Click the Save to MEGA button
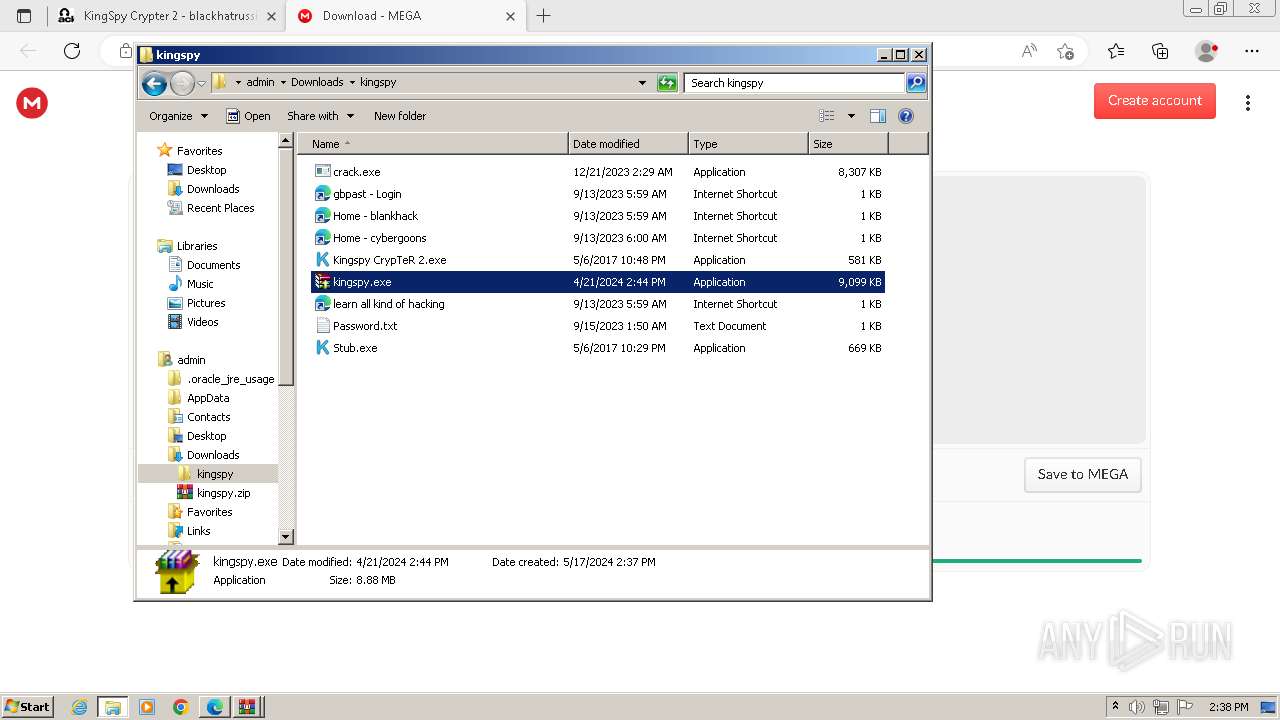Image resolution: width=1280 pixels, height=720 pixels. point(1083,475)
